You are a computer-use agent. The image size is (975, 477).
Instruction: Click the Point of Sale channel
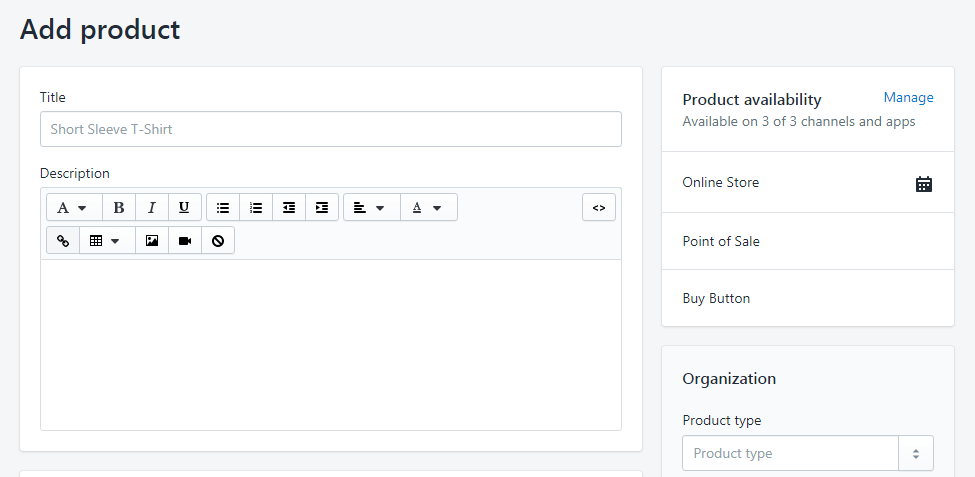click(808, 241)
